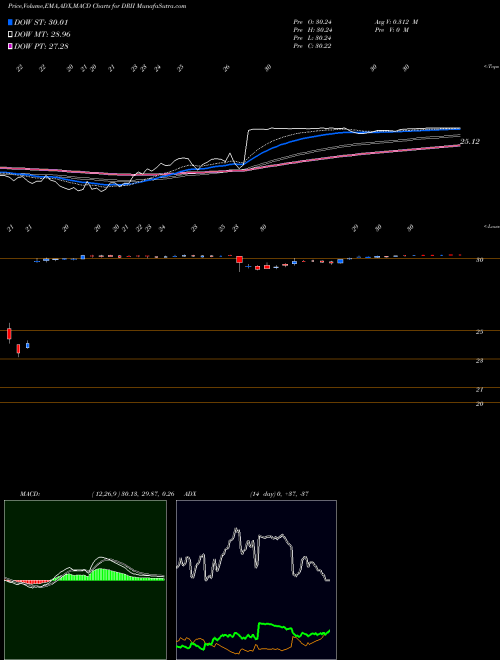
Task: Click the 23 price axis label
Action: click(x=479, y=361)
